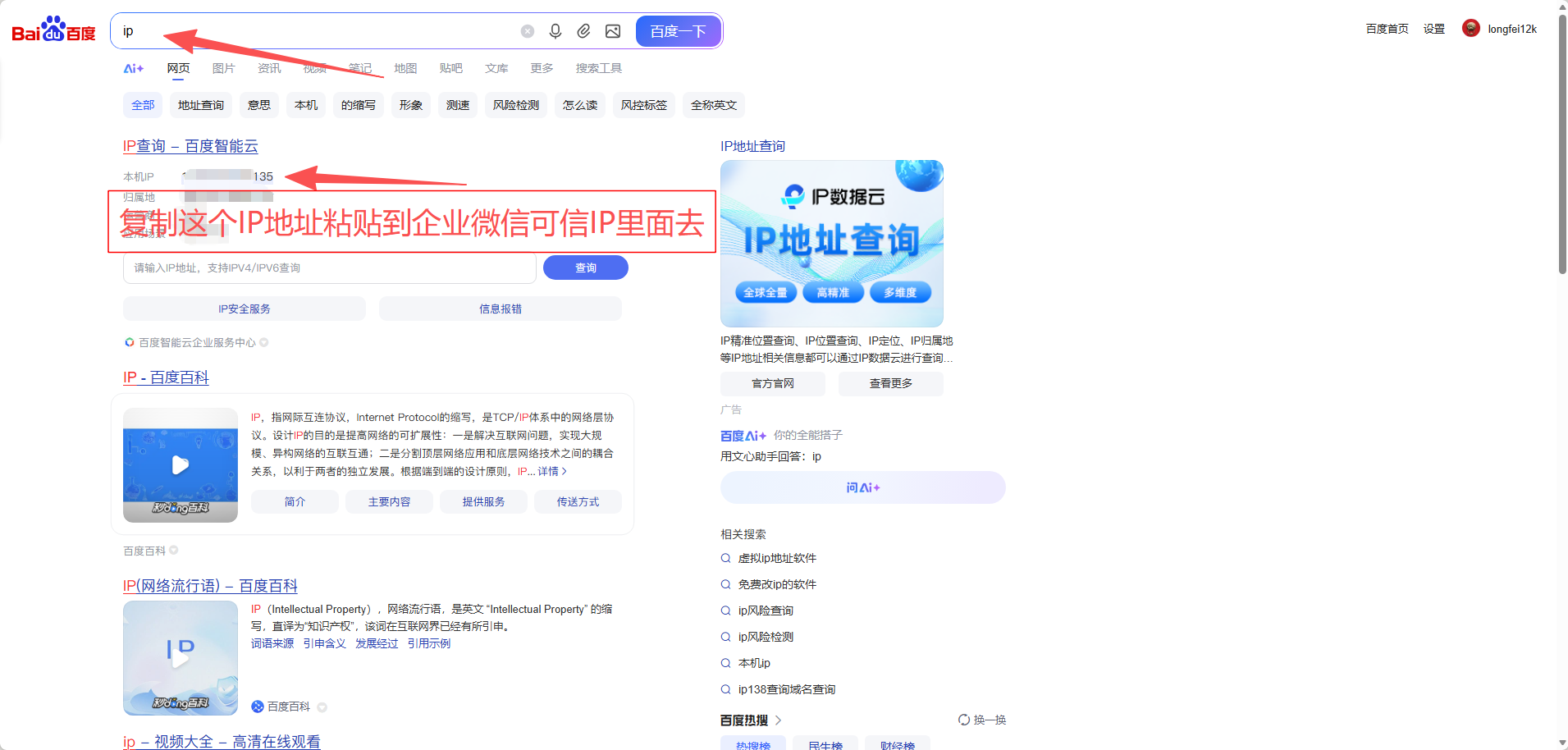The image size is (1568, 750).
Task: Click the 词语来源 link
Action: click(272, 643)
